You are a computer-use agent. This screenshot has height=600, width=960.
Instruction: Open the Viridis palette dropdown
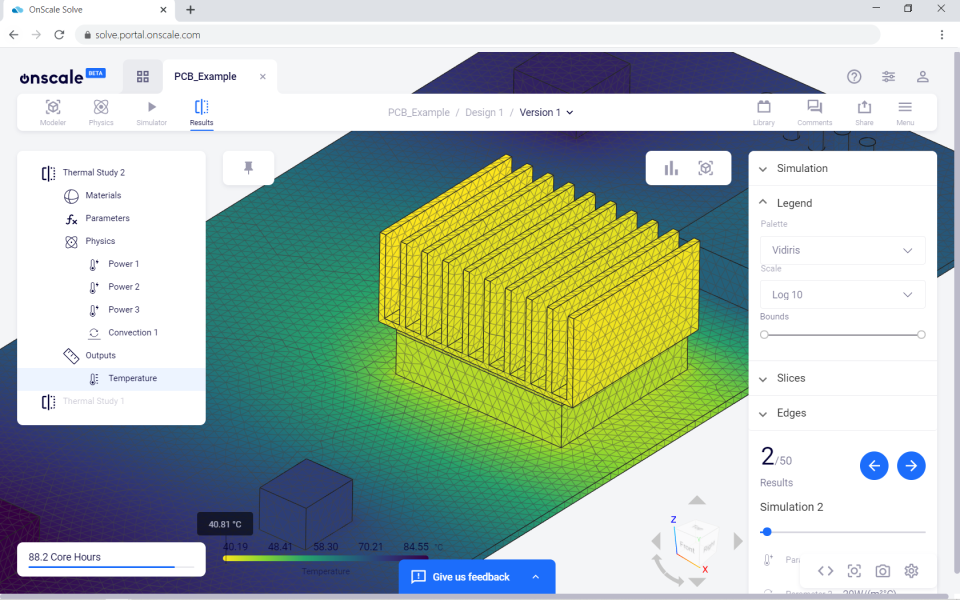[x=842, y=250]
